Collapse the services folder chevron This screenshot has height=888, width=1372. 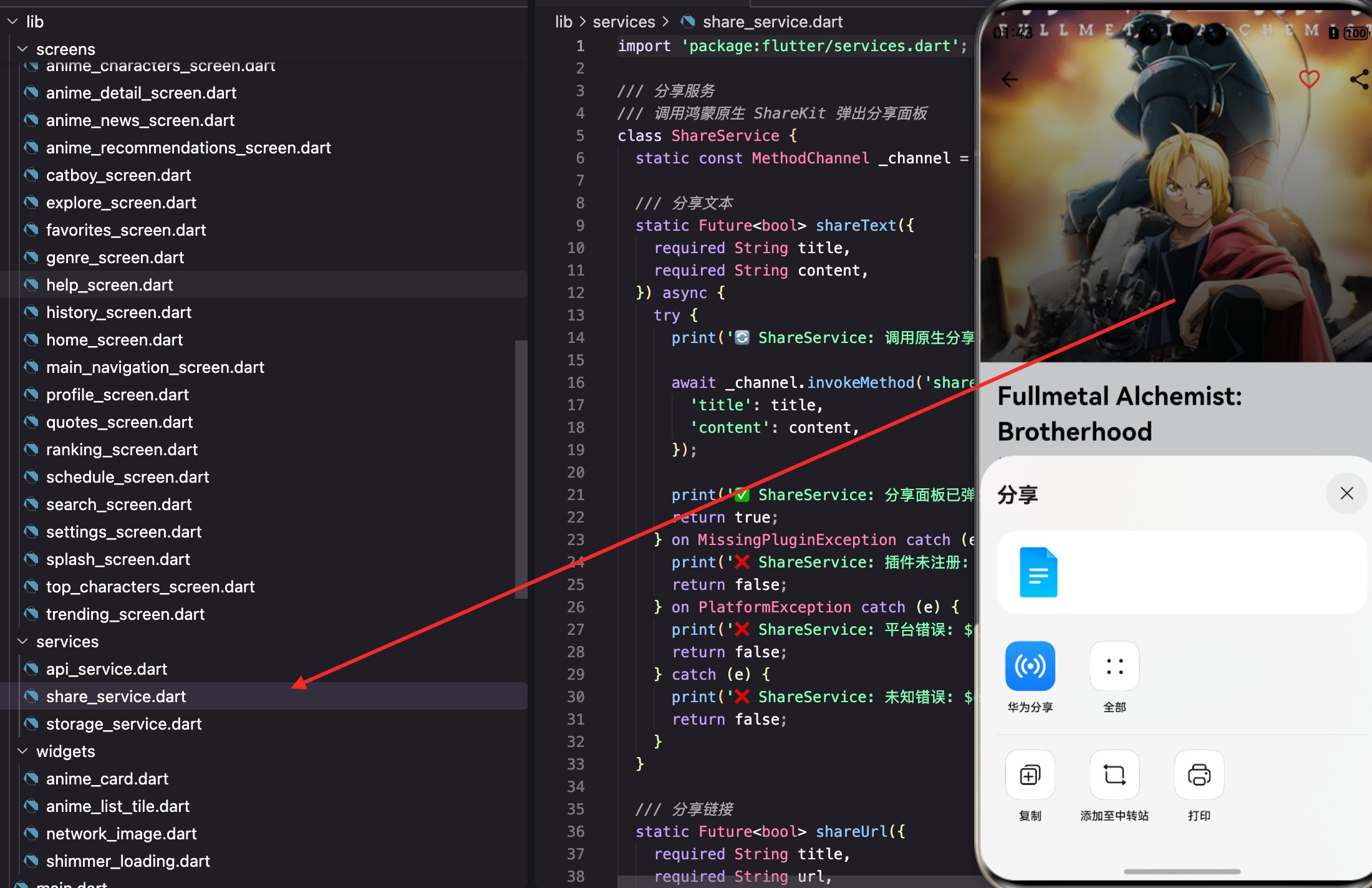(x=22, y=641)
